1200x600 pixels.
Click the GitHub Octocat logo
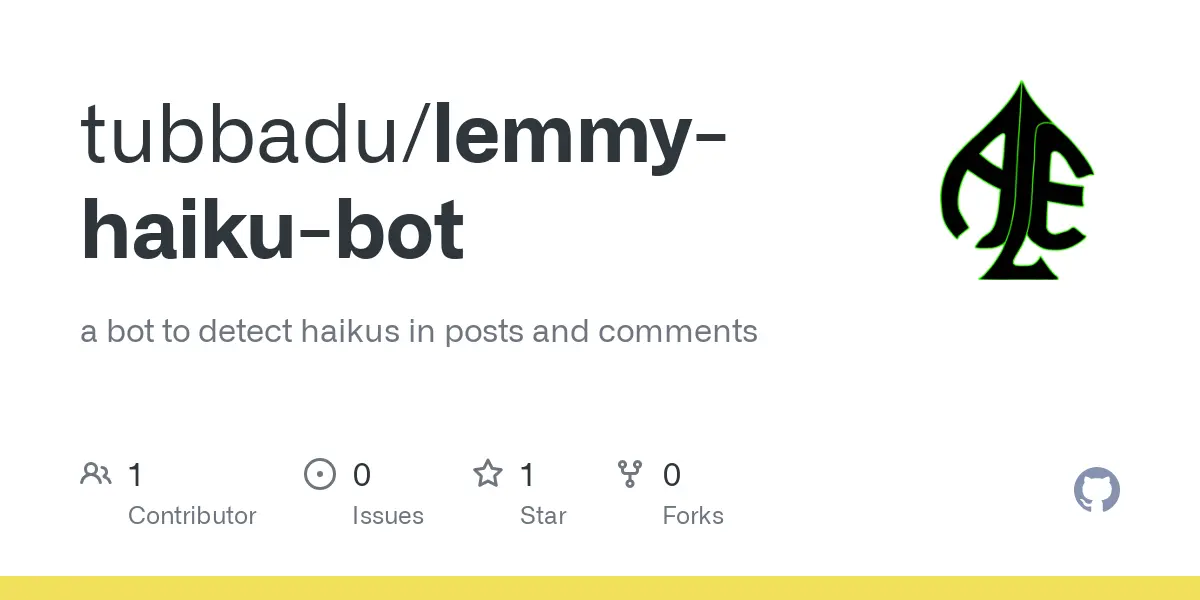click(1097, 491)
